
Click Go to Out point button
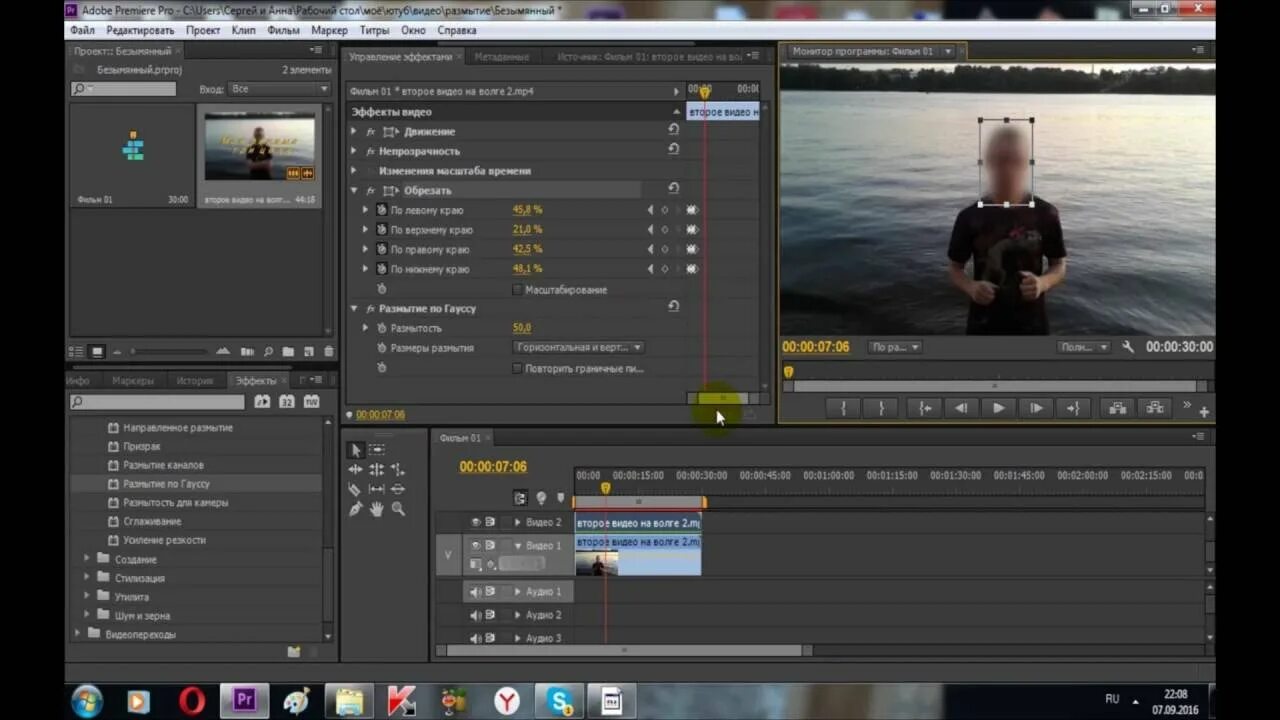point(1073,408)
